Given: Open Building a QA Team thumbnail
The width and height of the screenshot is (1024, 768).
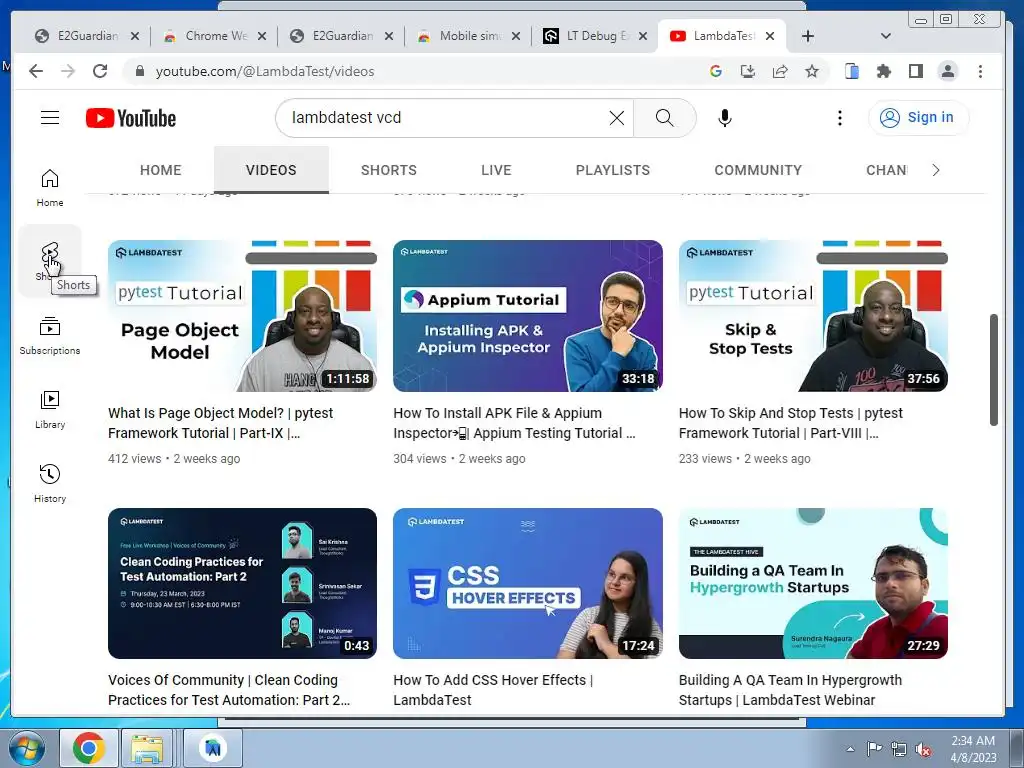Looking at the screenshot, I should click(813, 583).
